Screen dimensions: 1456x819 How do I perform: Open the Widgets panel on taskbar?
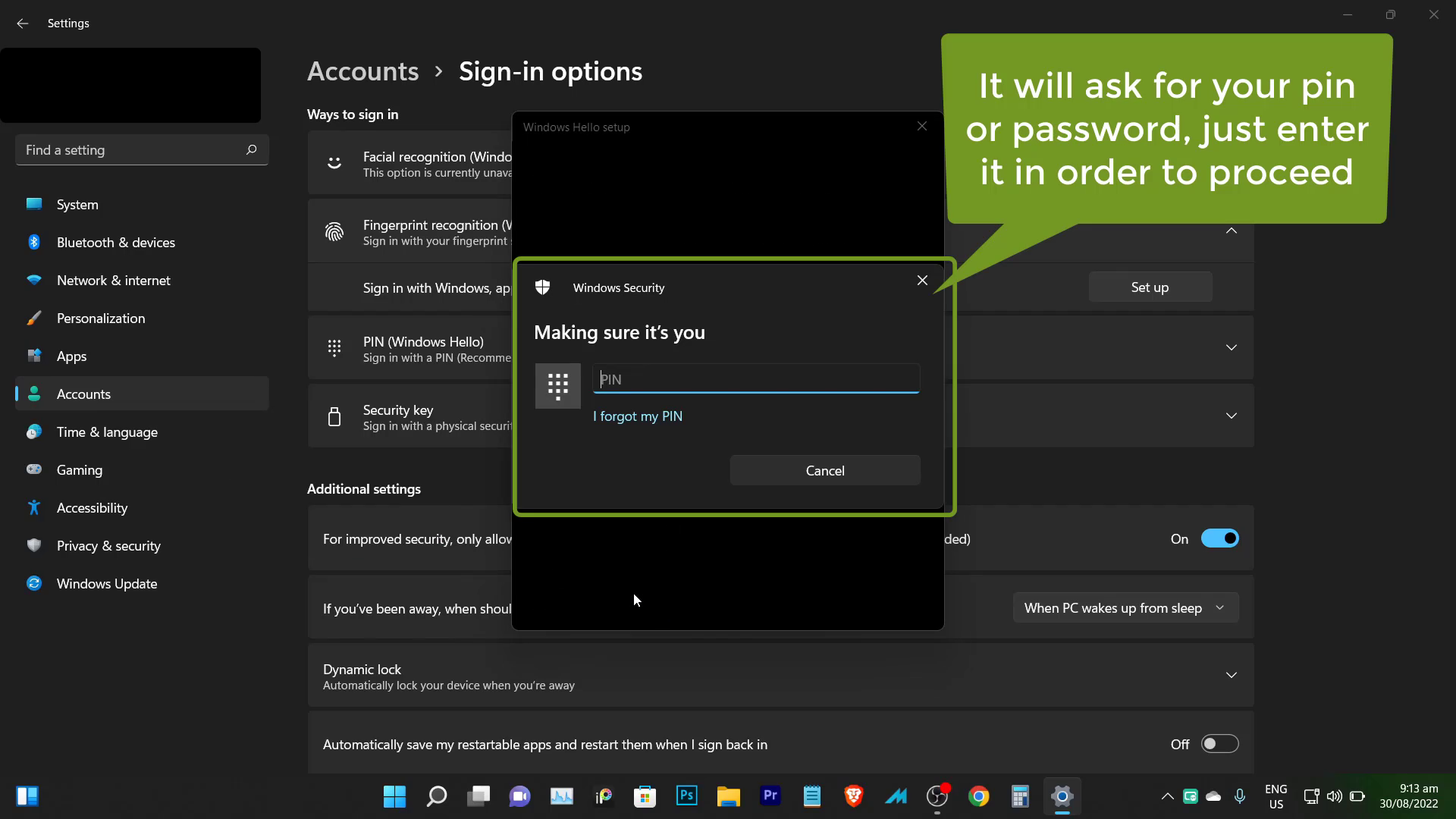coord(27,796)
